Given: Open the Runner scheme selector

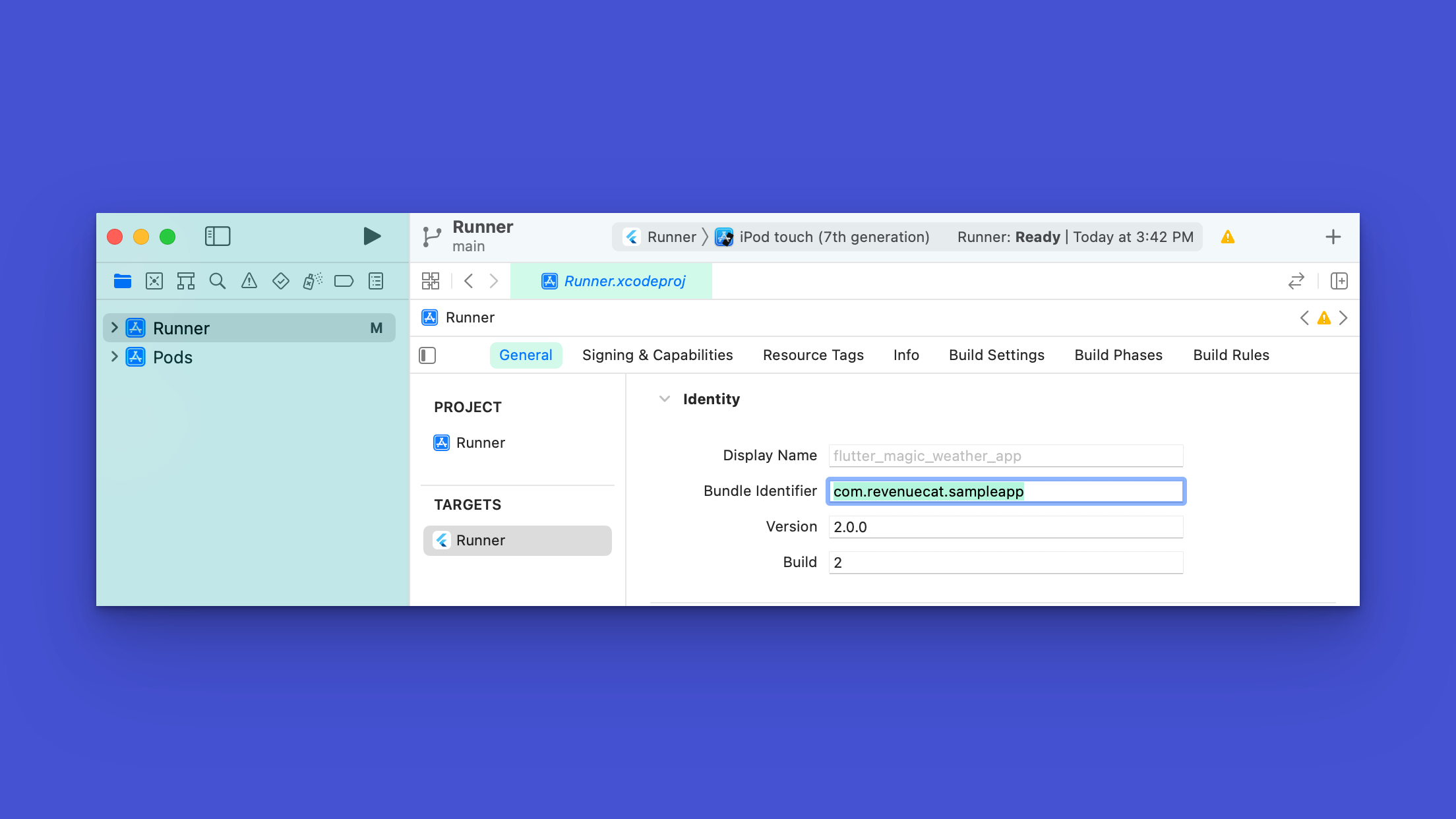Looking at the screenshot, I should pos(661,237).
